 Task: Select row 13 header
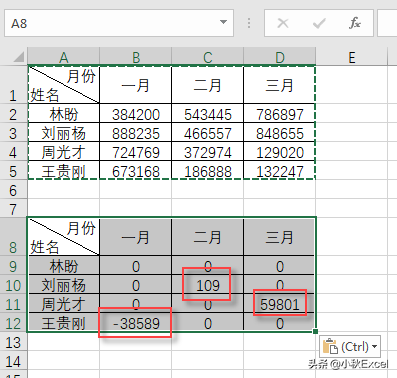pyautogui.click(x=13, y=341)
